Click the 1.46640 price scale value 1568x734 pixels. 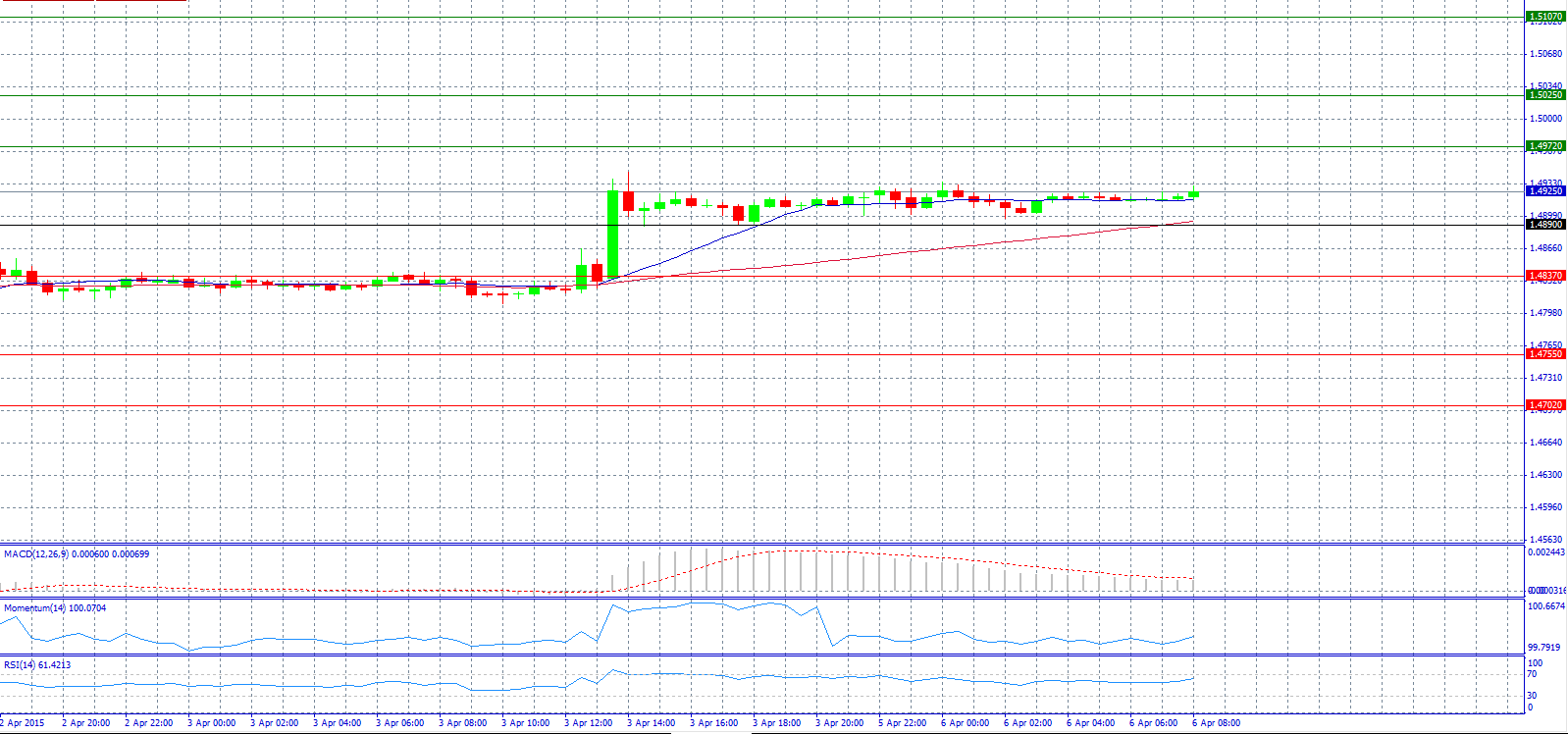click(x=1546, y=443)
